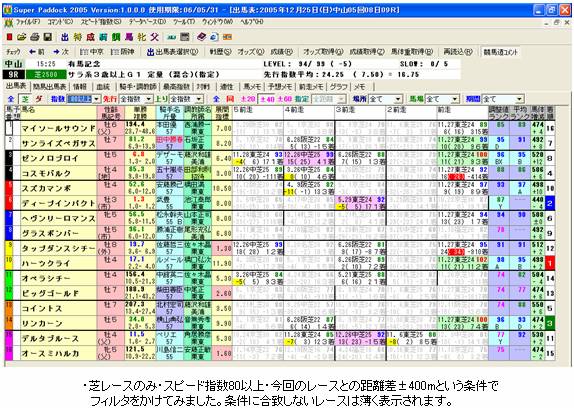Save using the floppy disk icon
The height and width of the screenshot is (408, 574).
point(47,37)
